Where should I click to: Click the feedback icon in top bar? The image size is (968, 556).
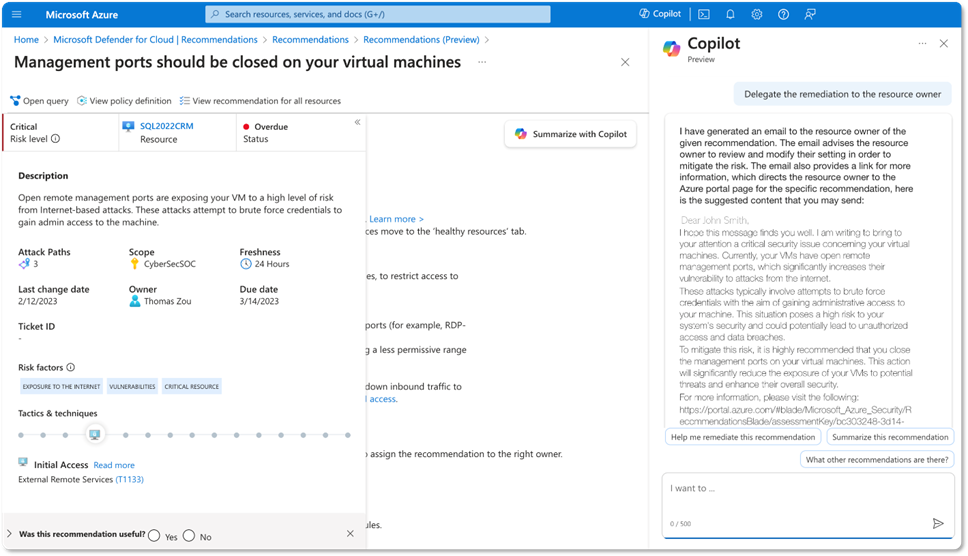tap(810, 14)
